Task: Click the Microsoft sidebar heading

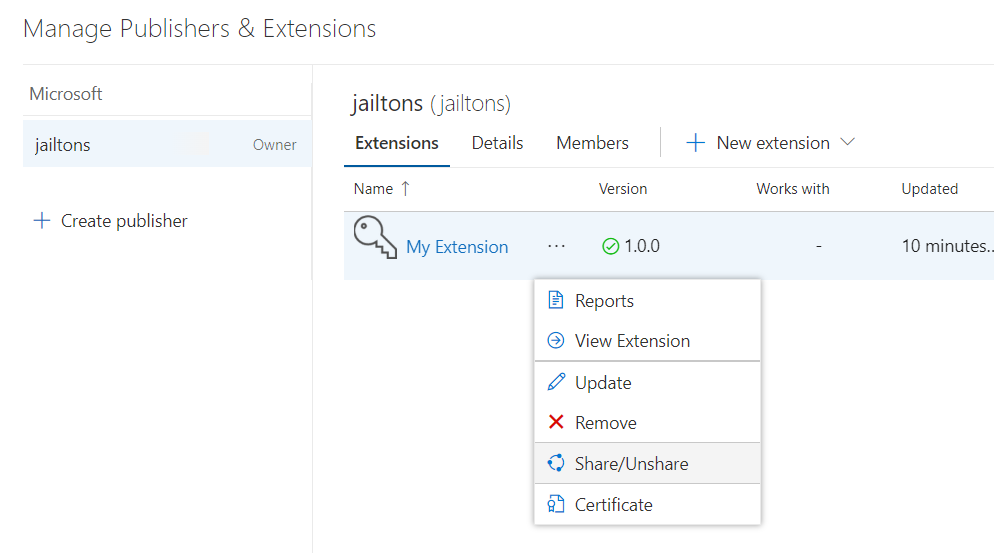Action: (x=66, y=94)
